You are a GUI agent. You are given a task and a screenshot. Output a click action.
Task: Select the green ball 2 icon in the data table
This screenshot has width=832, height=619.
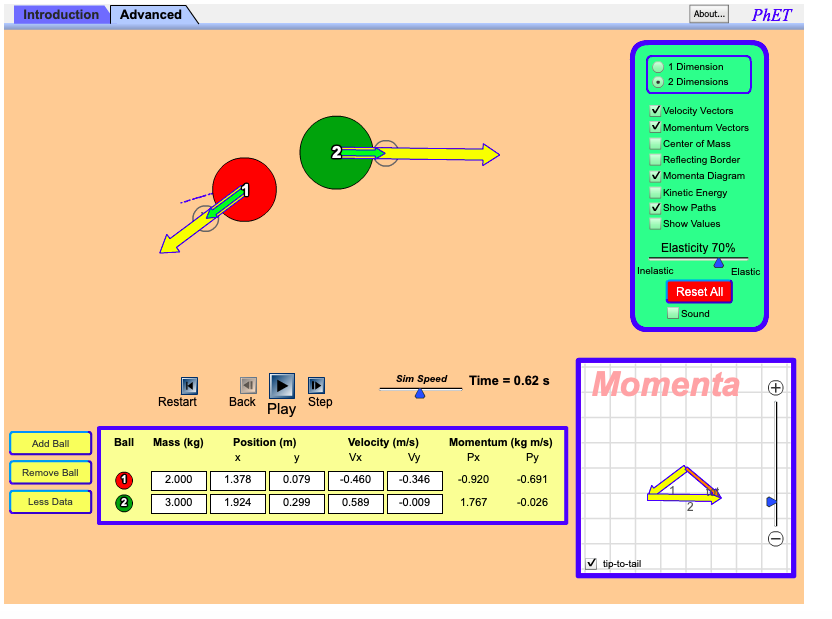(x=124, y=503)
